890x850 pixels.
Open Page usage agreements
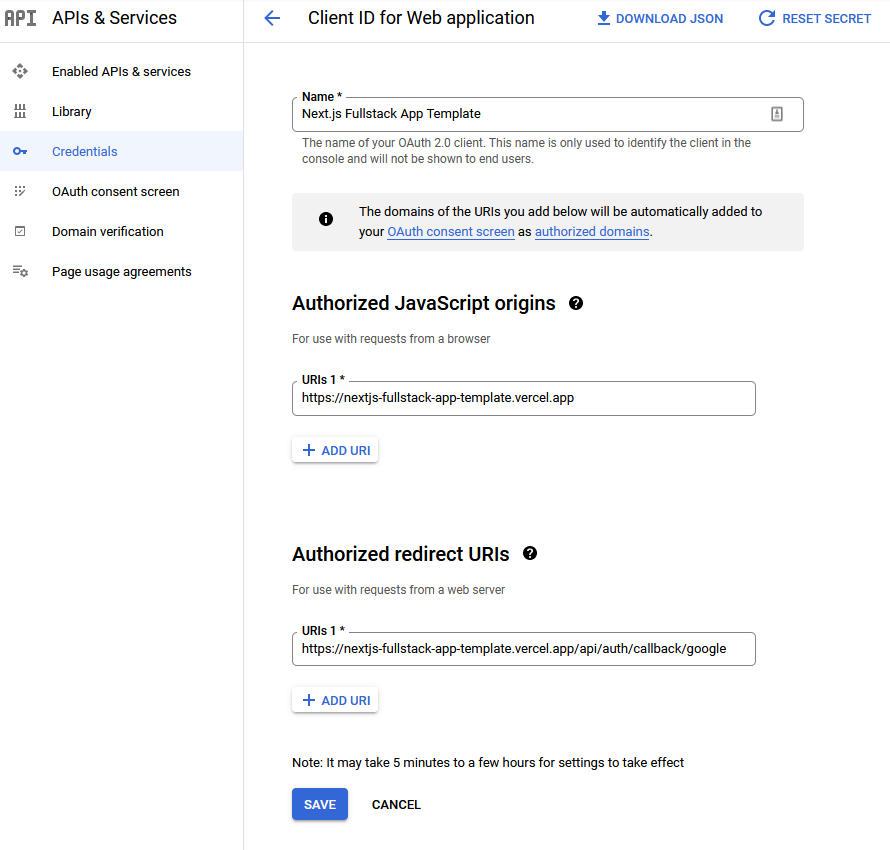pyautogui.click(x=121, y=271)
